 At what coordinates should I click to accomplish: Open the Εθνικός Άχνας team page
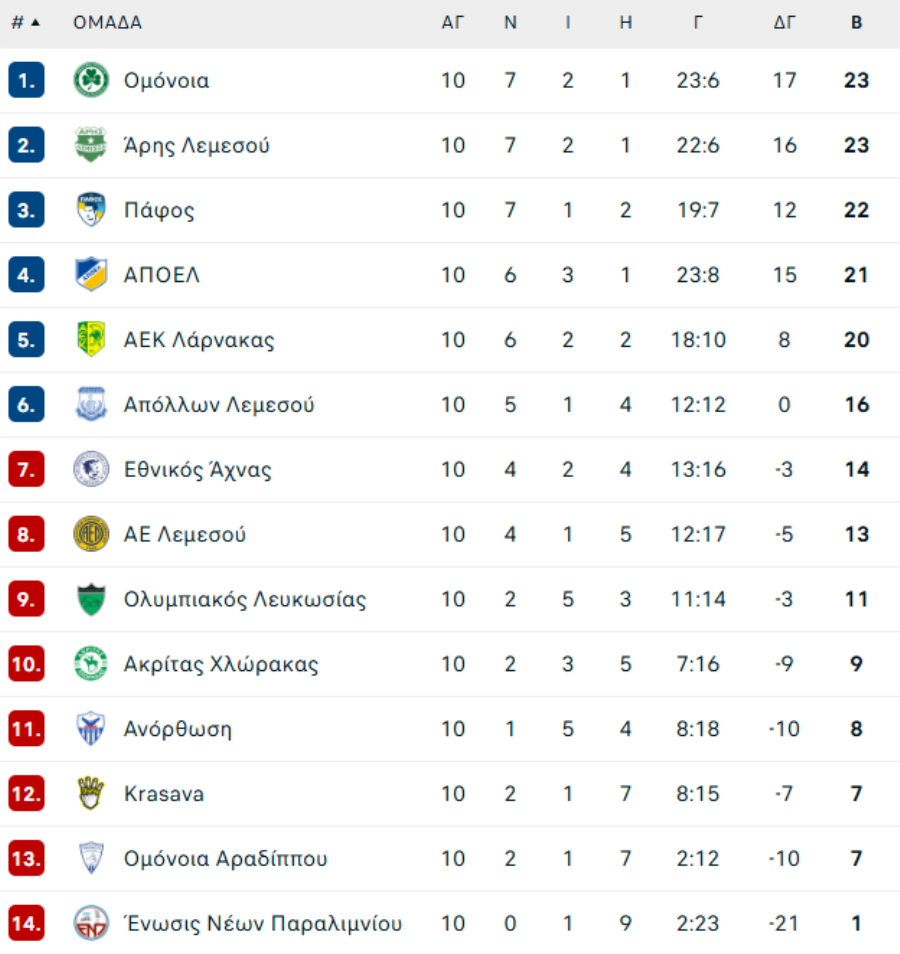point(197,470)
